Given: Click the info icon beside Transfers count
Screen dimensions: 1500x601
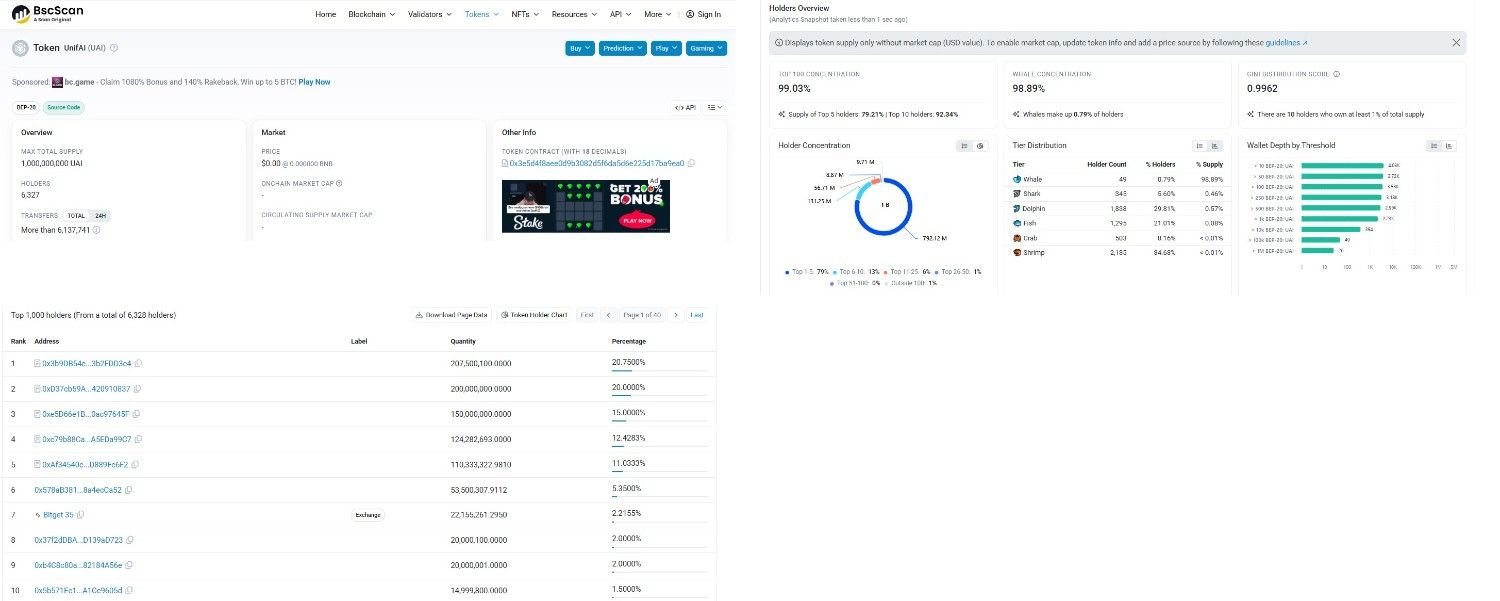Looking at the screenshot, I should [x=97, y=230].
